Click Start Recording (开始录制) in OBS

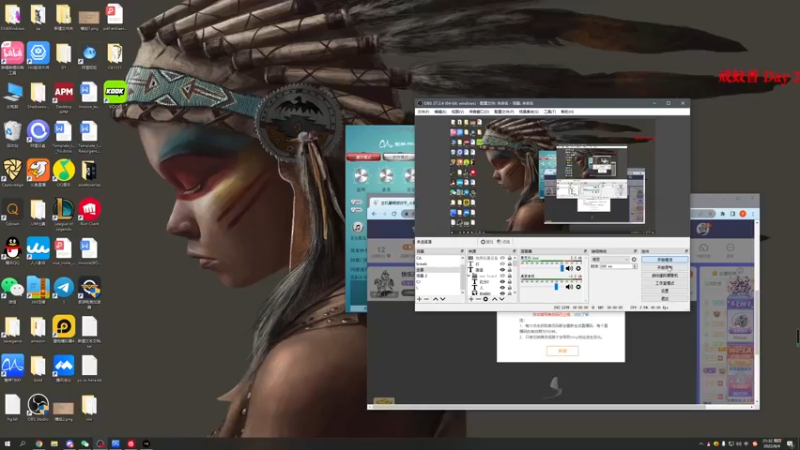tap(664, 267)
